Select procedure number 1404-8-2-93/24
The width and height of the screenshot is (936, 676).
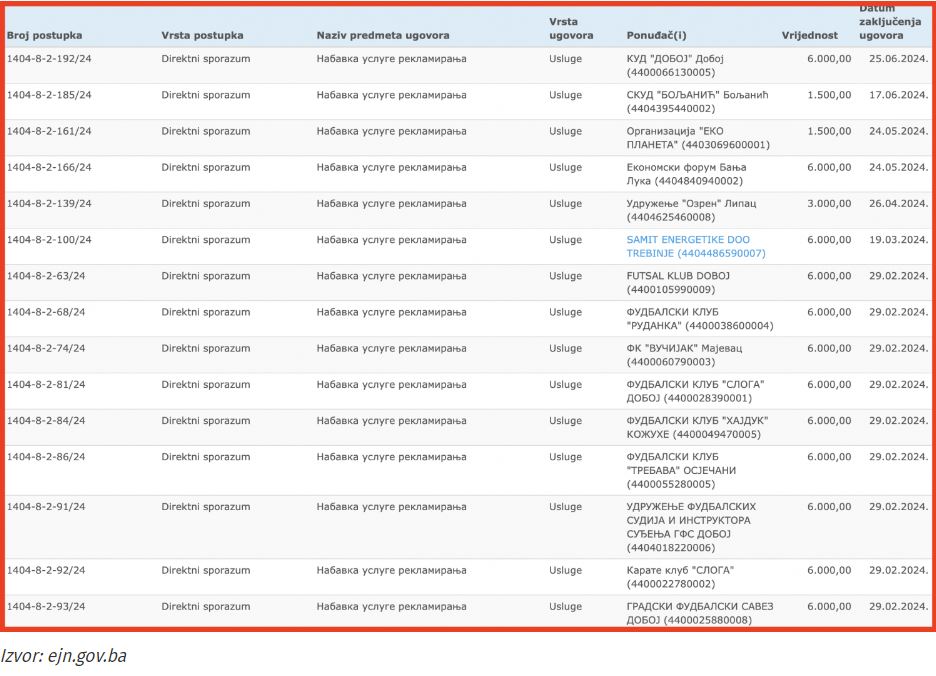46,607
